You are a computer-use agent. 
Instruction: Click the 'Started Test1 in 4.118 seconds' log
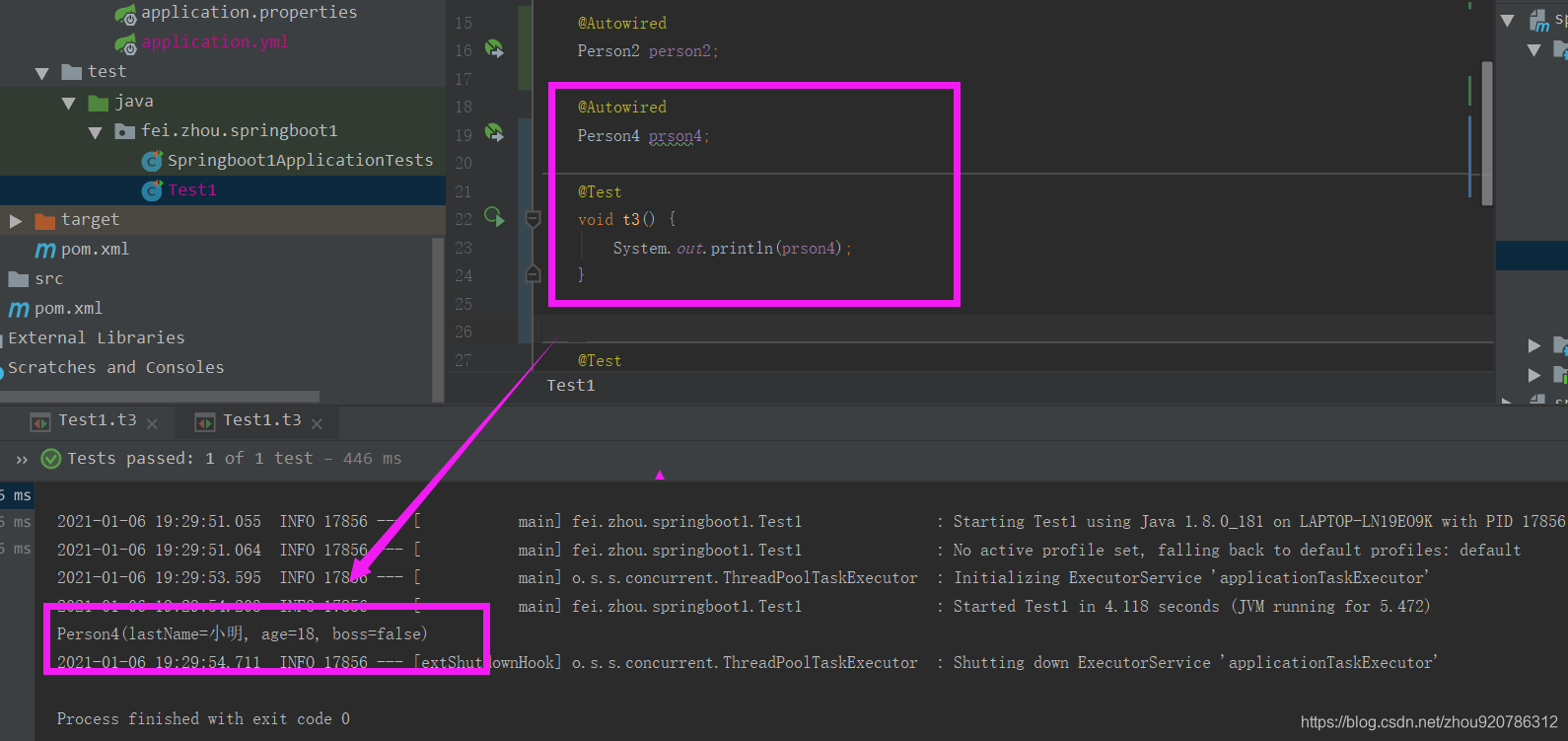(1191, 607)
